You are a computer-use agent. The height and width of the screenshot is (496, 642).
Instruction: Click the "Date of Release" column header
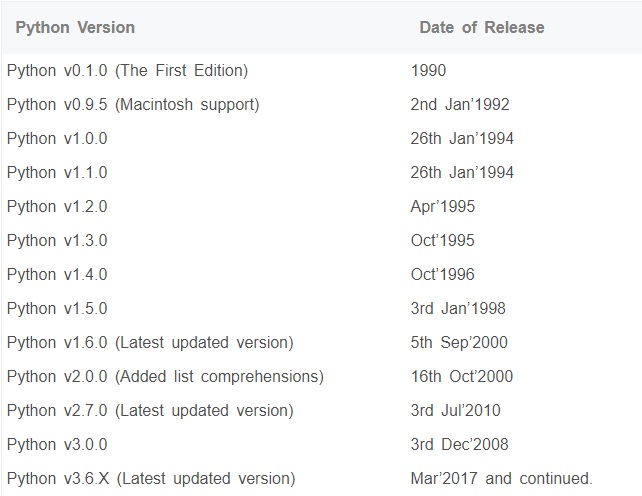pos(482,27)
